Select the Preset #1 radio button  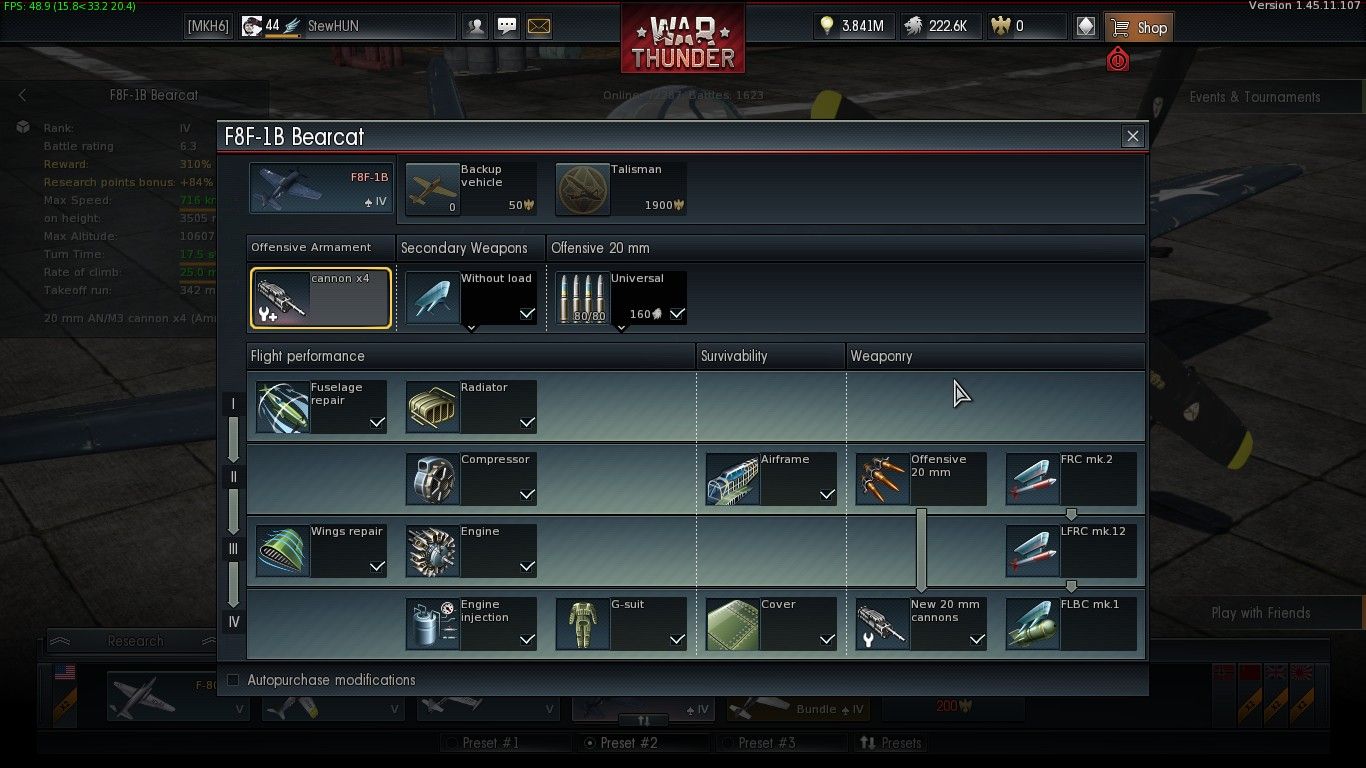pyautogui.click(x=452, y=743)
